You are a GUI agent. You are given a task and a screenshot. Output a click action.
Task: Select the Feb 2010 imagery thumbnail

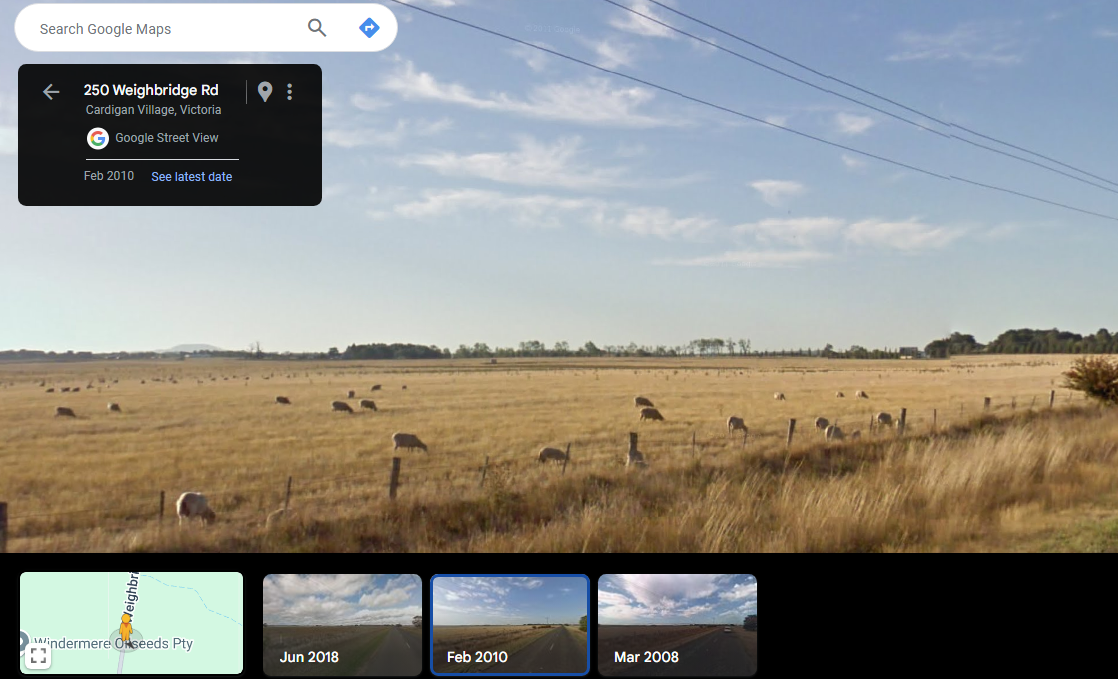coord(509,624)
